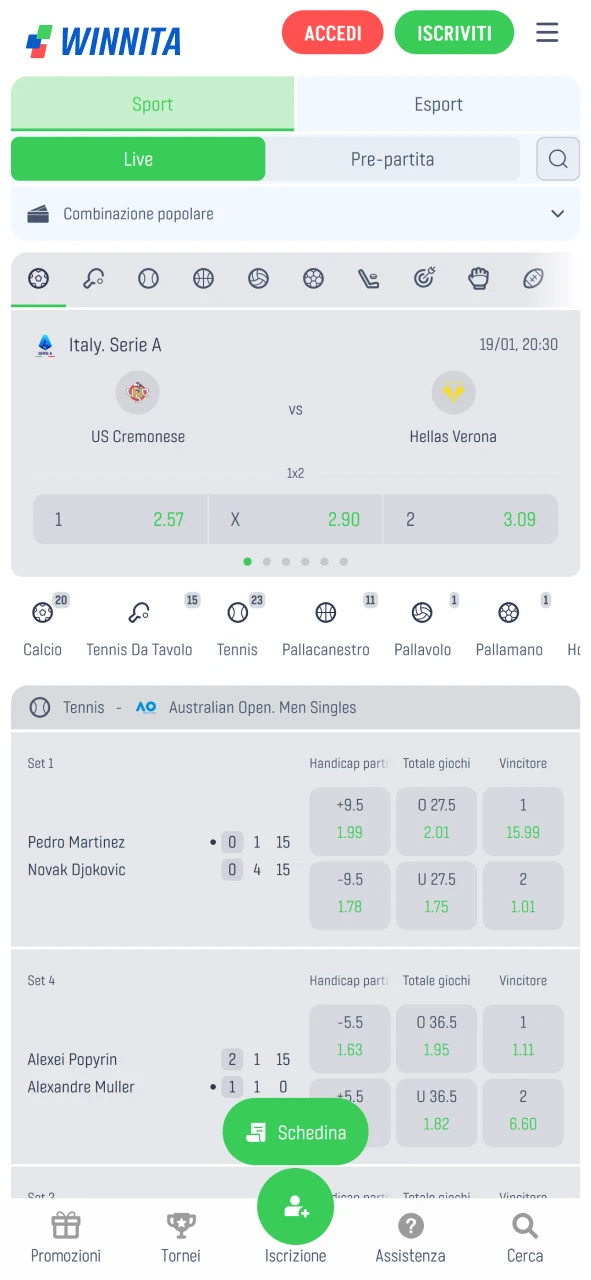Open Promozioni from the bottom navigation

pos(65,1235)
